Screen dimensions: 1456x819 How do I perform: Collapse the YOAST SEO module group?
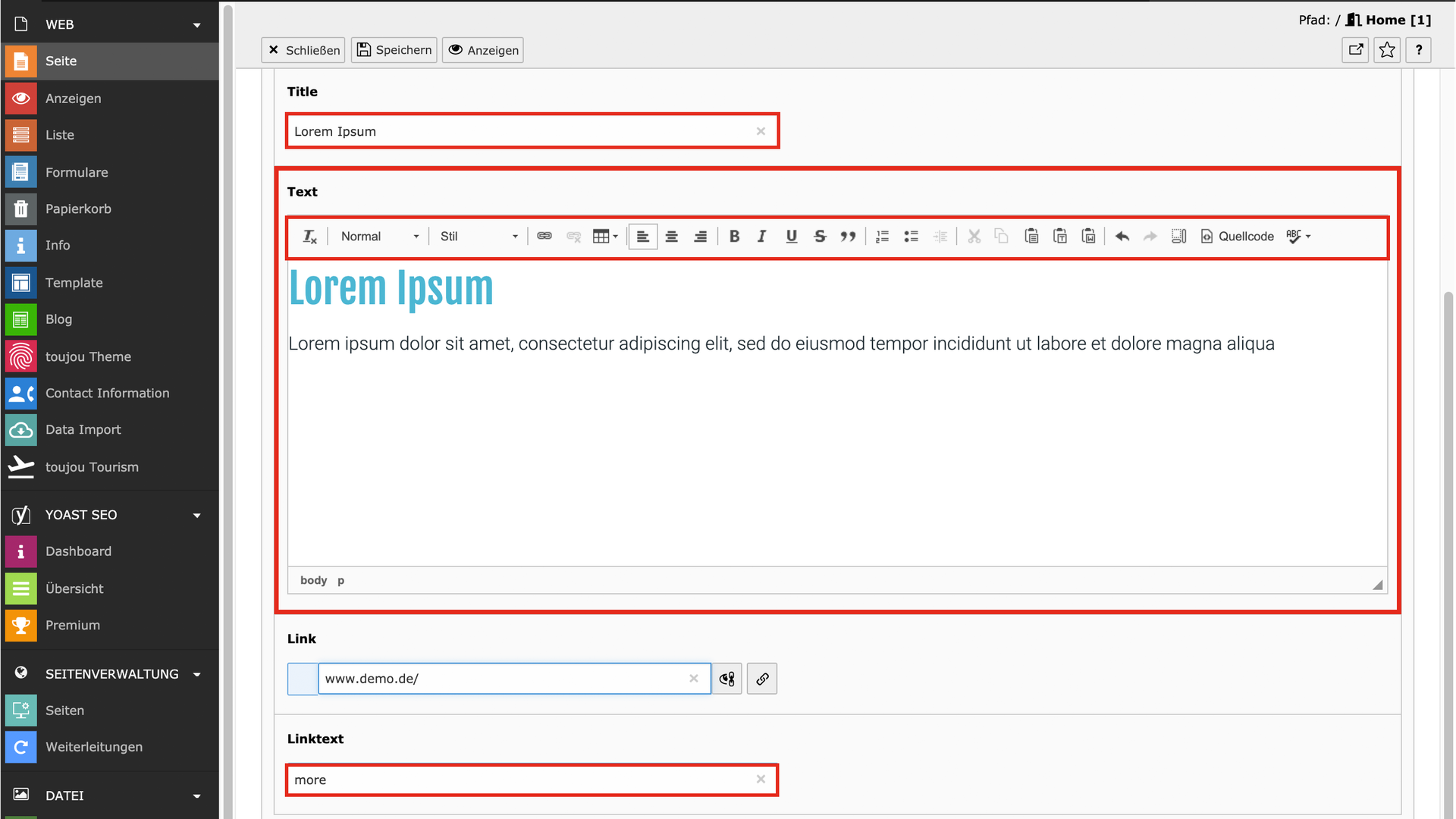coord(196,515)
